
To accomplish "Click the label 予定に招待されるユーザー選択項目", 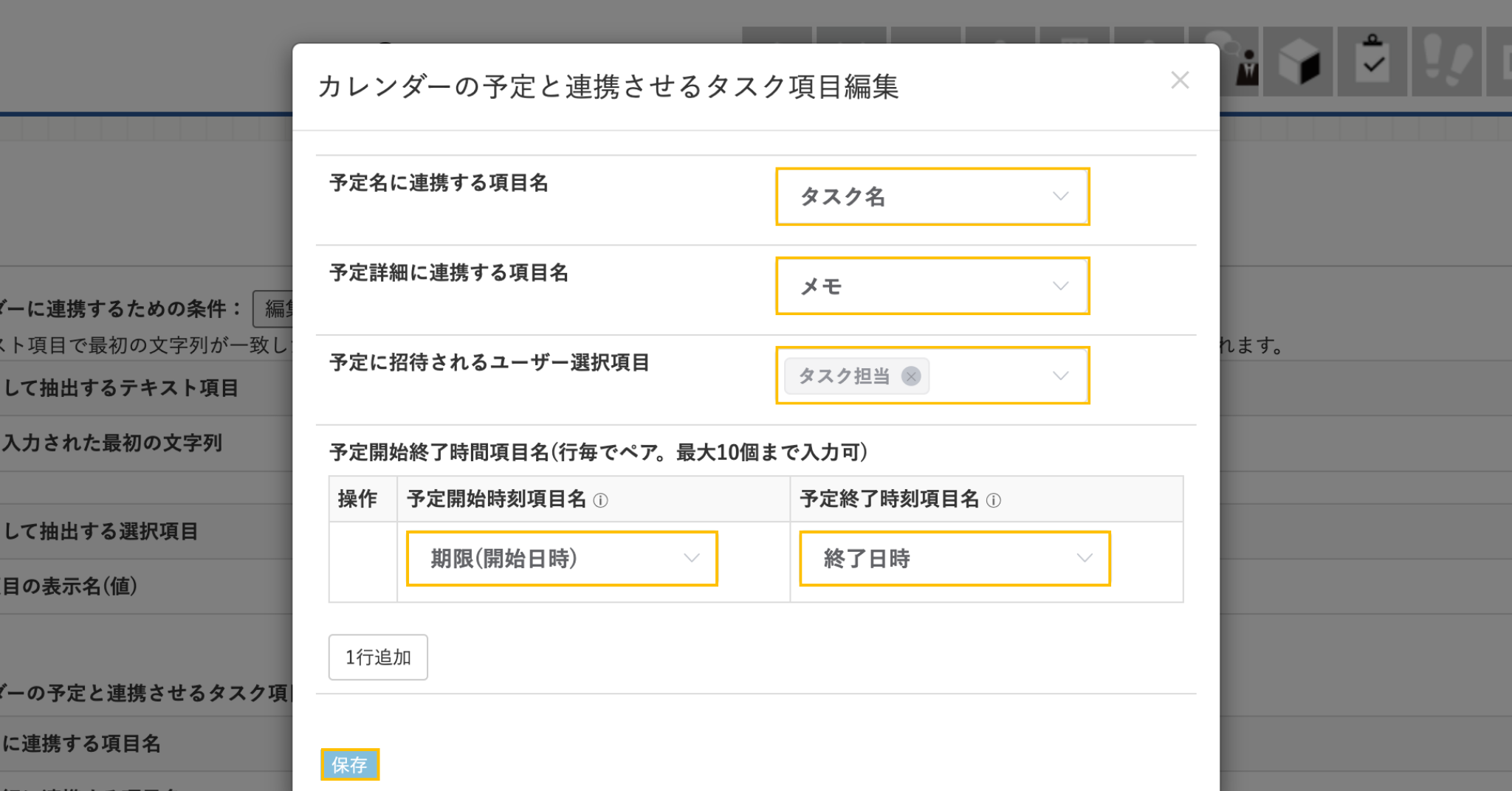I will [x=489, y=362].
